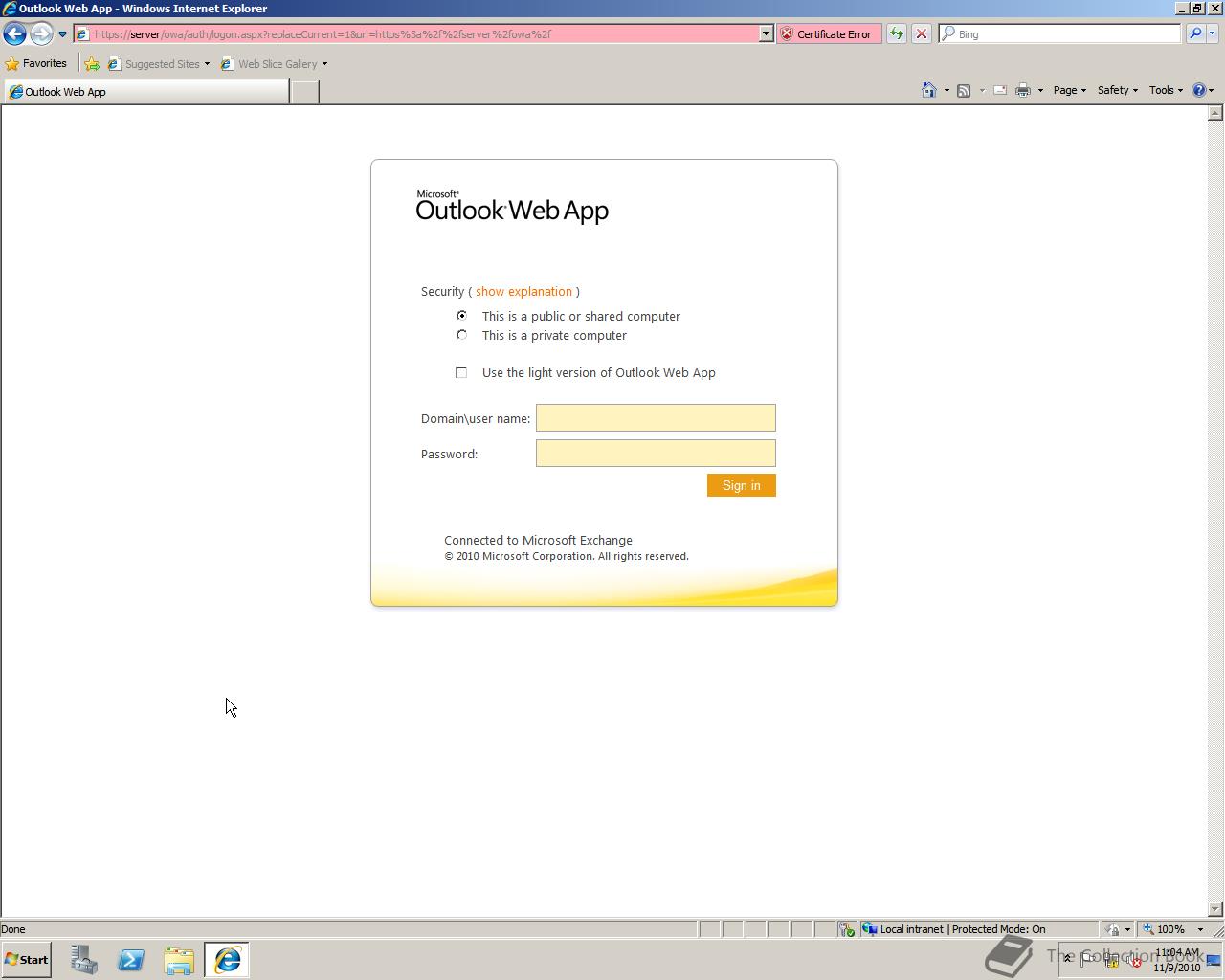Click the address bar URL field

[416, 34]
